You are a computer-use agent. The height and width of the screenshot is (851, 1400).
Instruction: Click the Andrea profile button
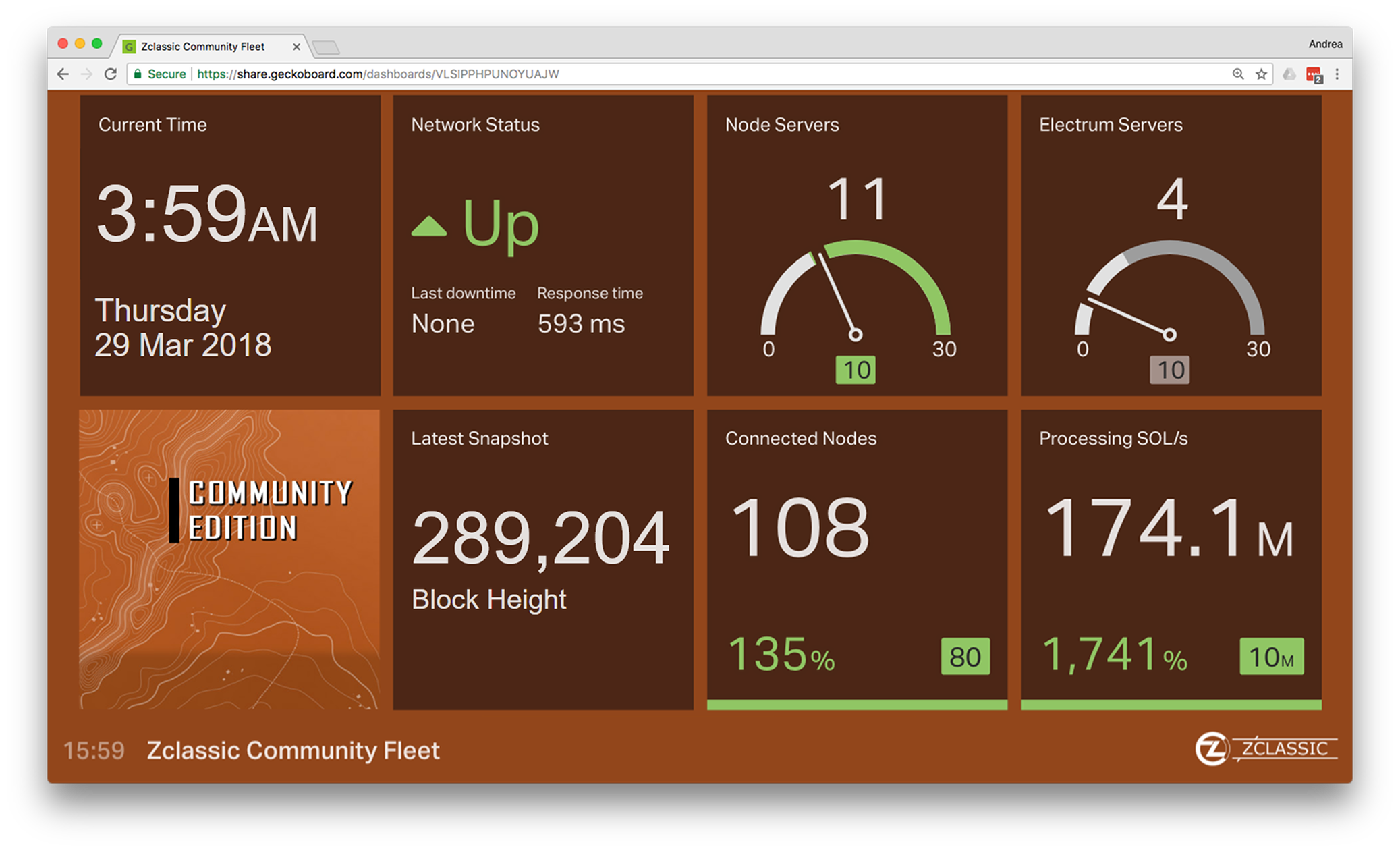point(1325,44)
